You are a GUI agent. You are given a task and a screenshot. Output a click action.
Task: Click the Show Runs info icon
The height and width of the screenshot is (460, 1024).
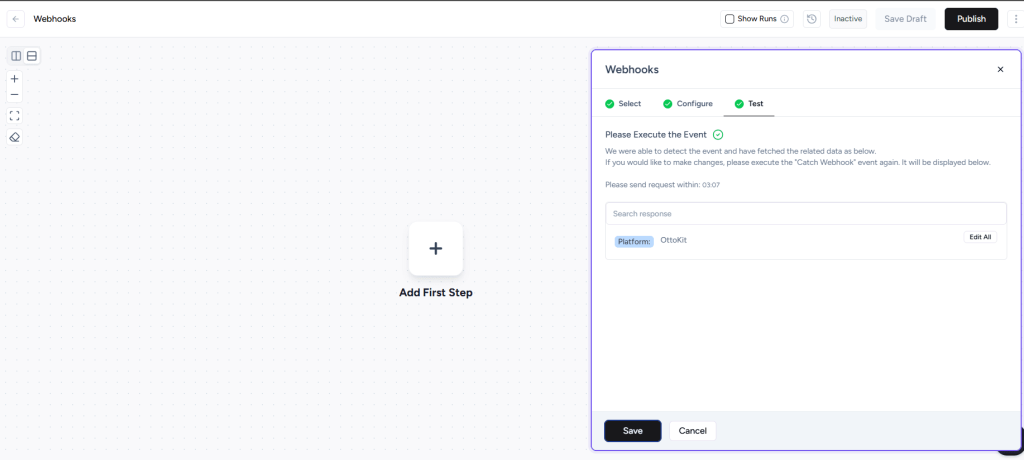pyautogui.click(x=784, y=19)
